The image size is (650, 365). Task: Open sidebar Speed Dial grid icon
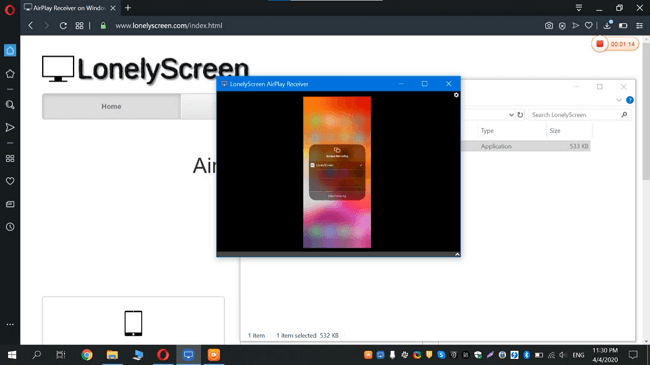10,158
